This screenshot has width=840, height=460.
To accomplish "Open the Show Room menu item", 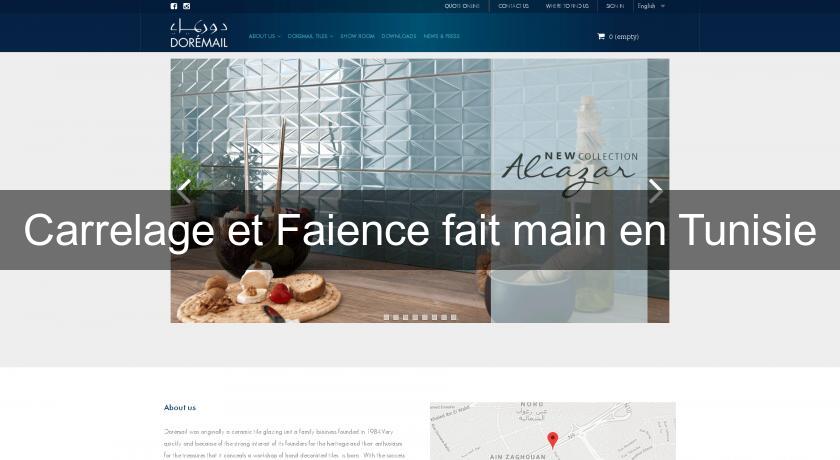I will pyautogui.click(x=357, y=36).
